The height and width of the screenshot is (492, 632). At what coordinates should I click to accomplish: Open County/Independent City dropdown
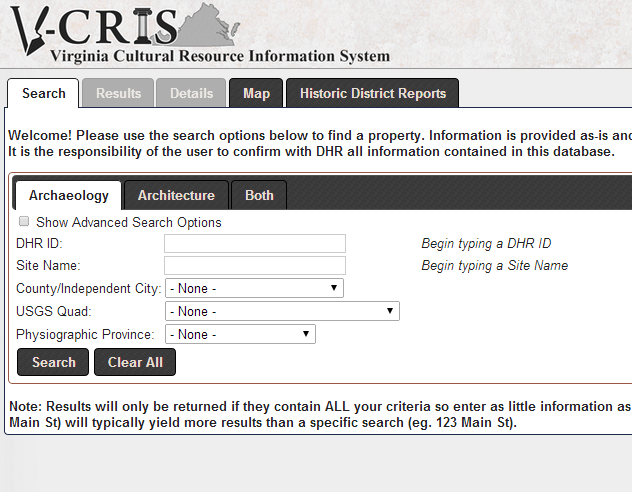(x=254, y=289)
